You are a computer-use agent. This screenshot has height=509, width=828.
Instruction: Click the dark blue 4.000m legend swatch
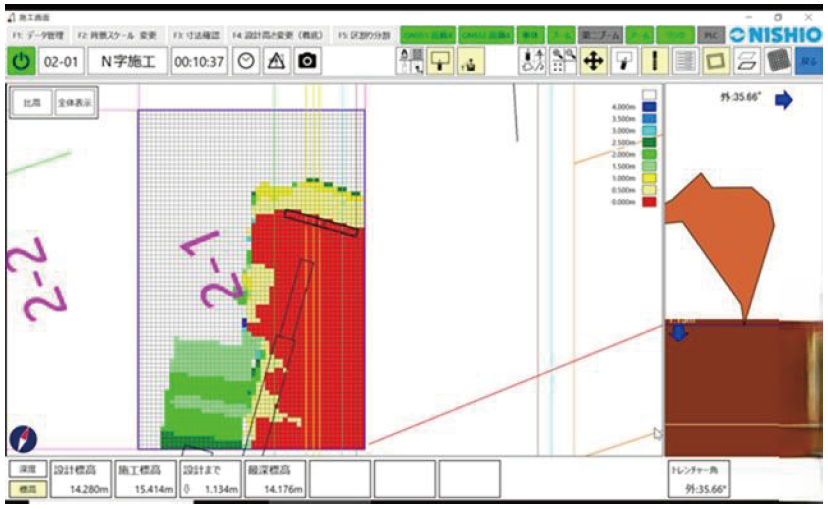(x=649, y=107)
